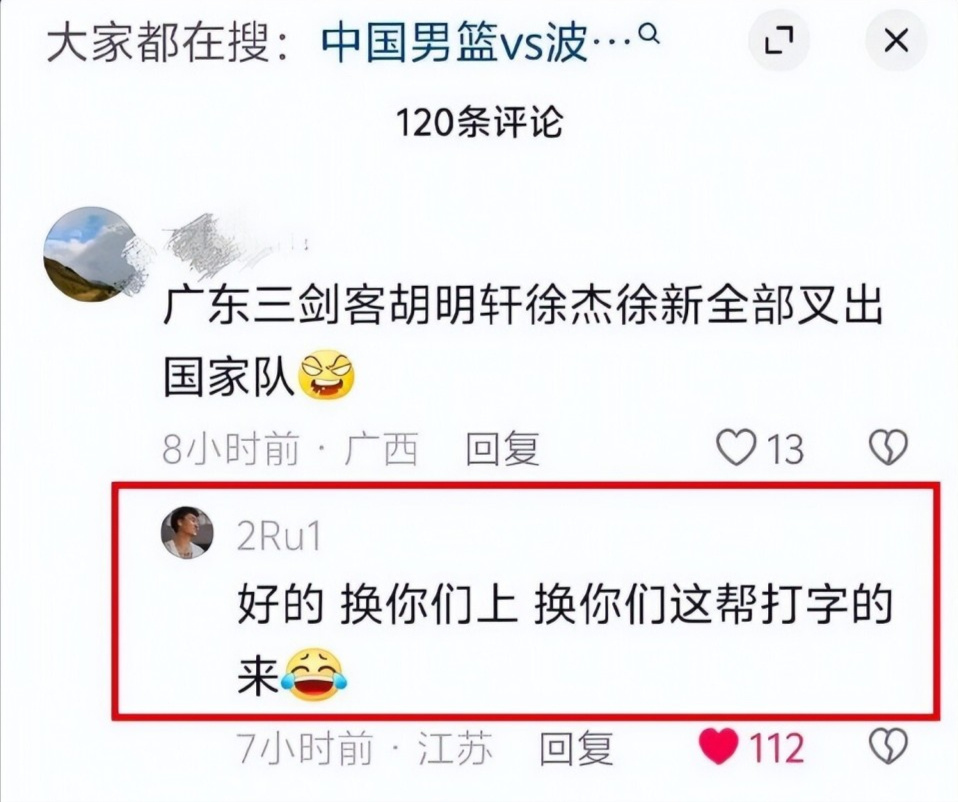Expand the comments panel to full screen

tap(779, 42)
